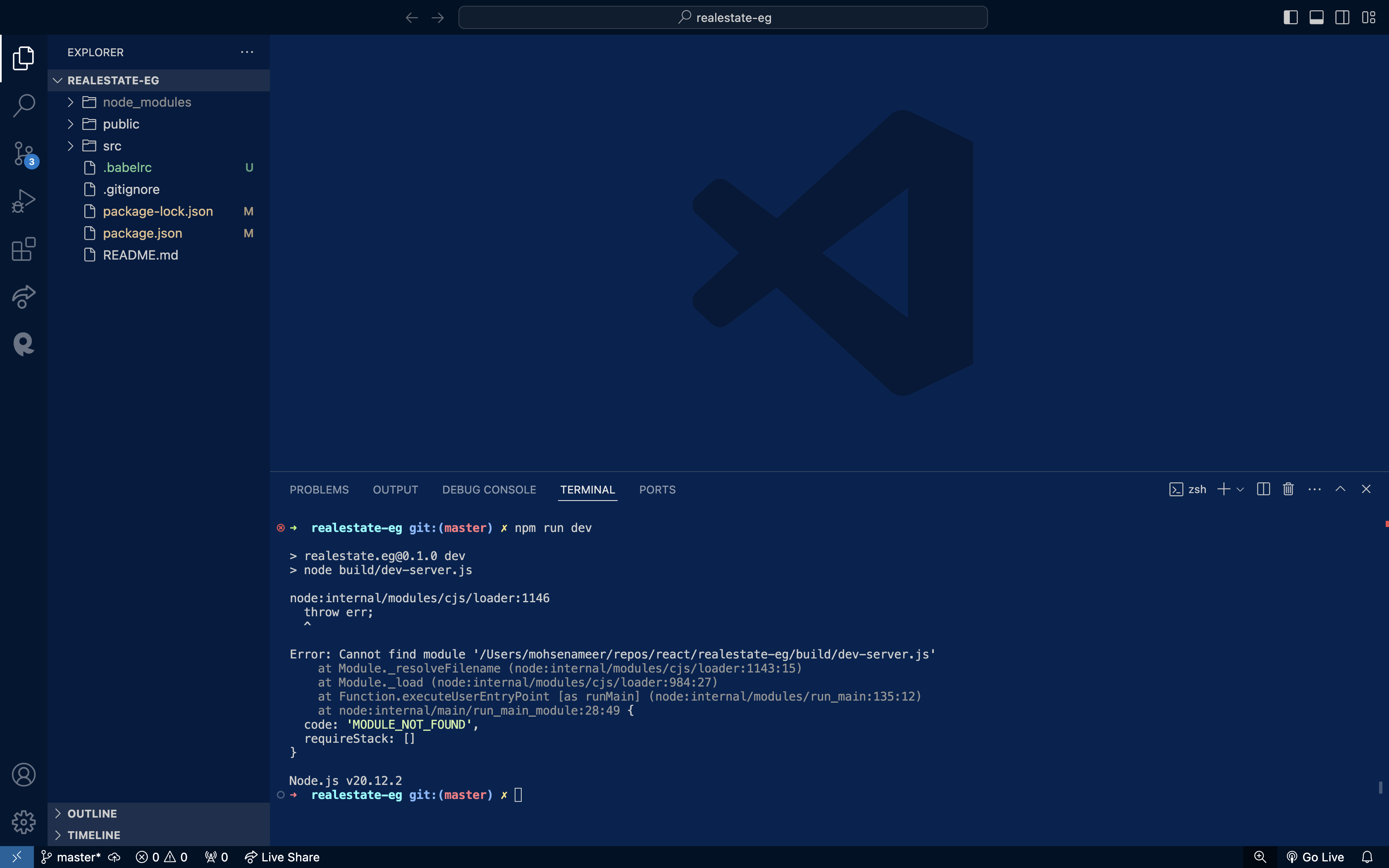Click the 'MODULE_NOT_FOUND' text in terminal
The width and height of the screenshot is (1389, 868).
(x=409, y=725)
